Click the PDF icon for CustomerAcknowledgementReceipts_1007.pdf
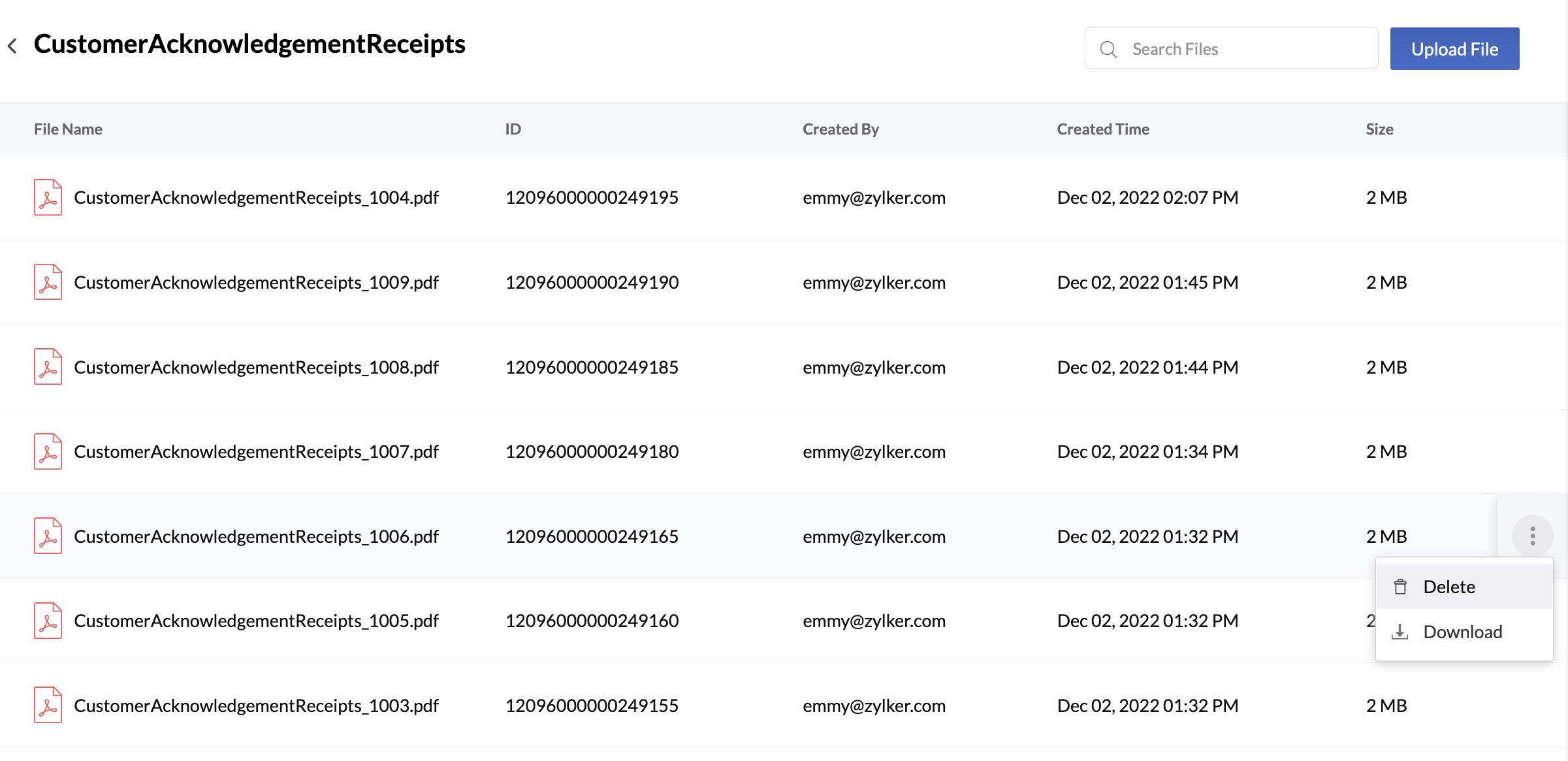This screenshot has height=761, width=1568. 48,451
